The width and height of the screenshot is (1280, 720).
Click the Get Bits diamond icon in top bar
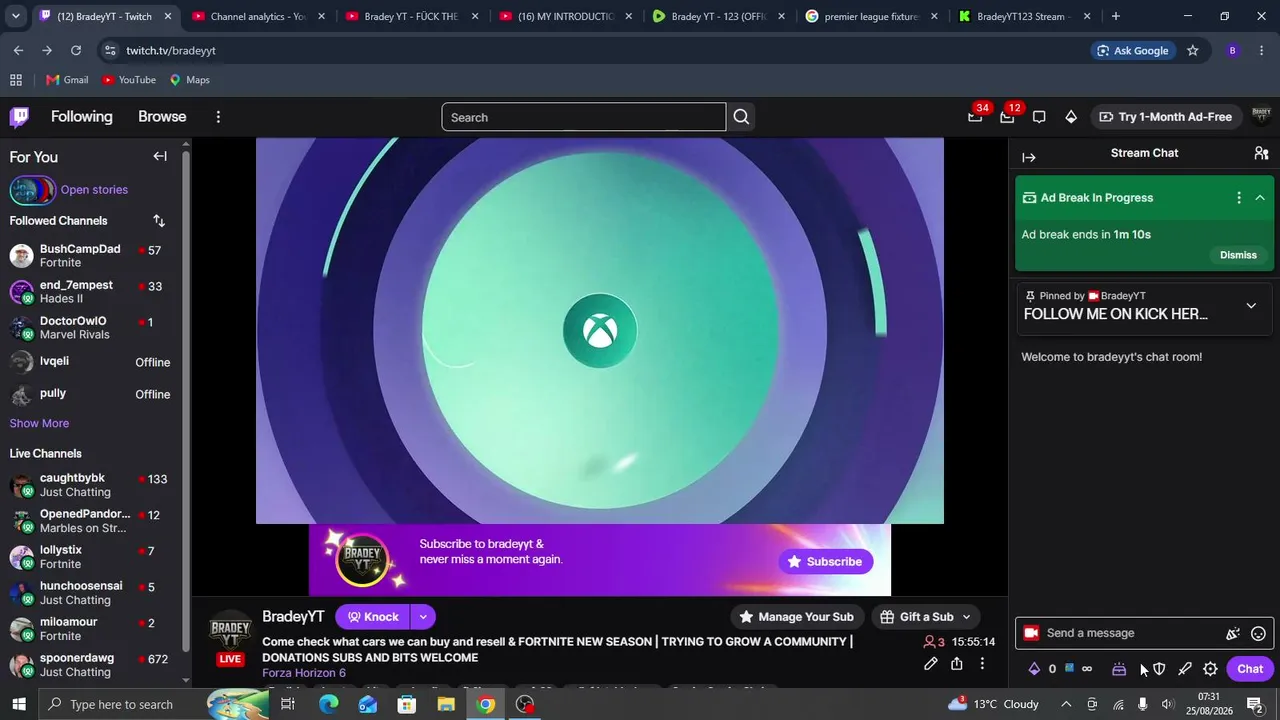pyautogui.click(x=1071, y=117)
